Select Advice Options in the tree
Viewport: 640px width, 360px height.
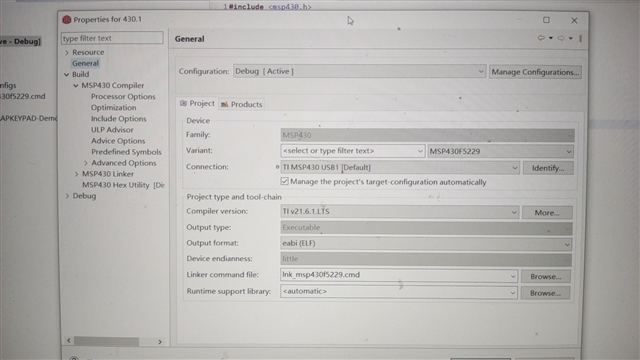pos(118,141)
